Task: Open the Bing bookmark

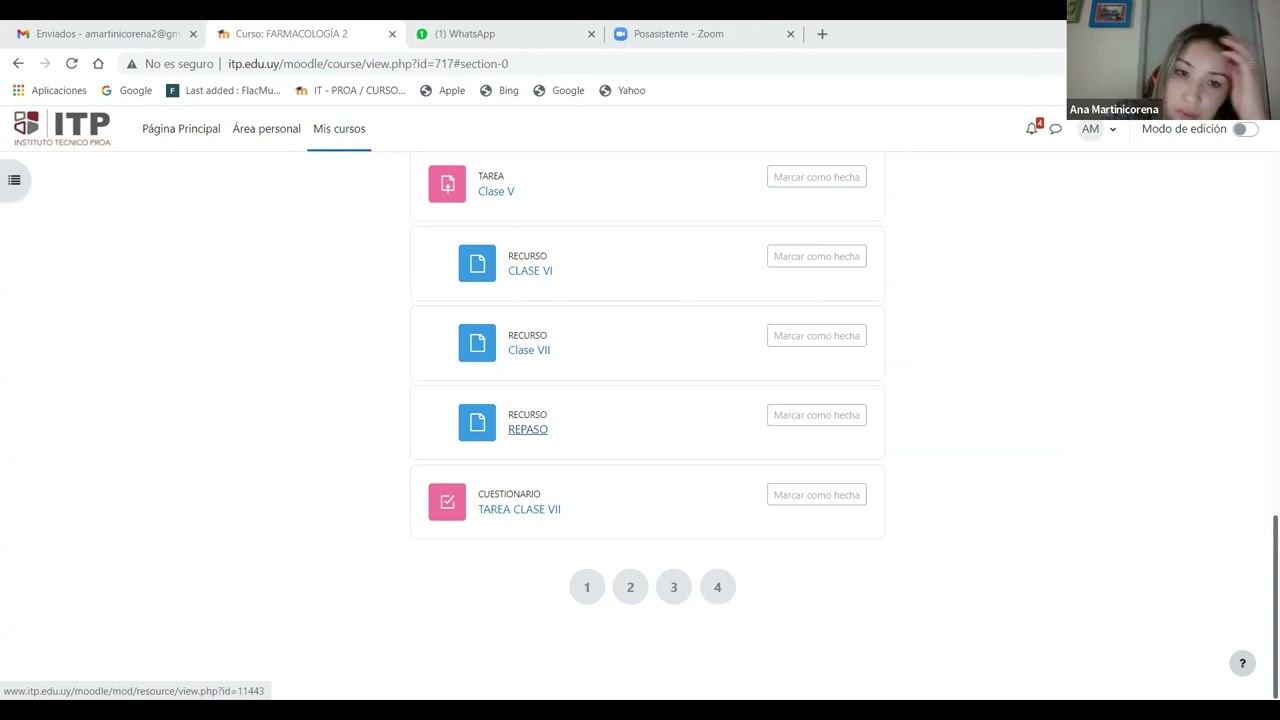Action: (x=499, y=90)
